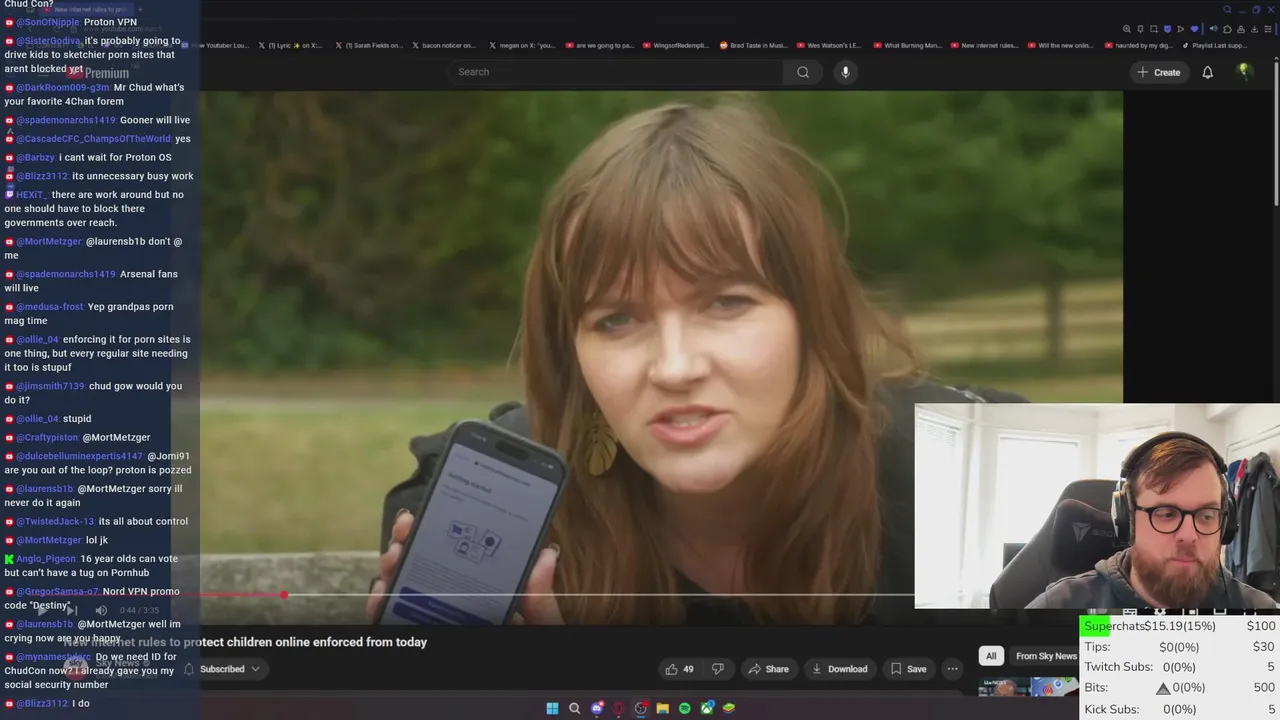Seek using the red video progress bar
1280x720 pixels.
(x=557, y=595)
